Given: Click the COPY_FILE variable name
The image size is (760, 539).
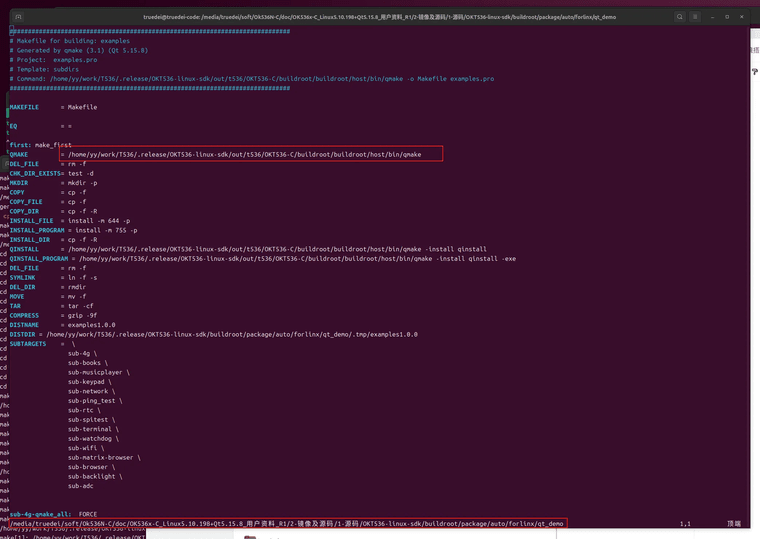Looking at the screenshot, I should point(26,202).
